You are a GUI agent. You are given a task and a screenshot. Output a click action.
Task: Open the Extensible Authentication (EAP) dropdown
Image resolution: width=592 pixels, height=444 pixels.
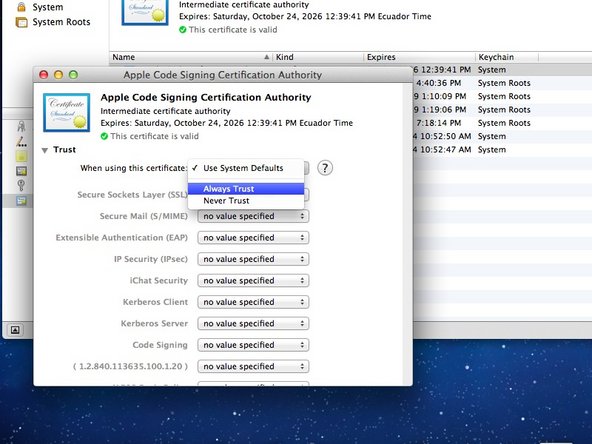[x=253, y=238]
